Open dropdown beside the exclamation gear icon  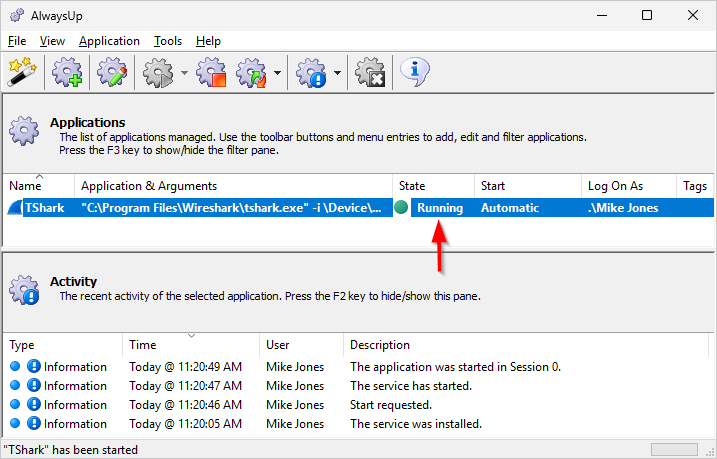point(338,73)
